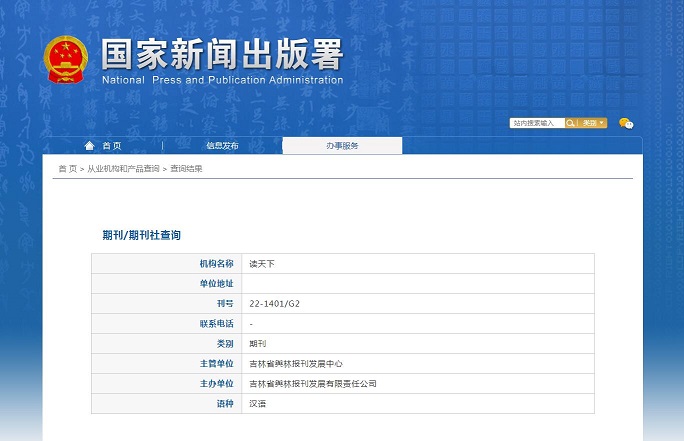Open the 类别 search category dropdown
684x441 pixels.
(593, 123)
